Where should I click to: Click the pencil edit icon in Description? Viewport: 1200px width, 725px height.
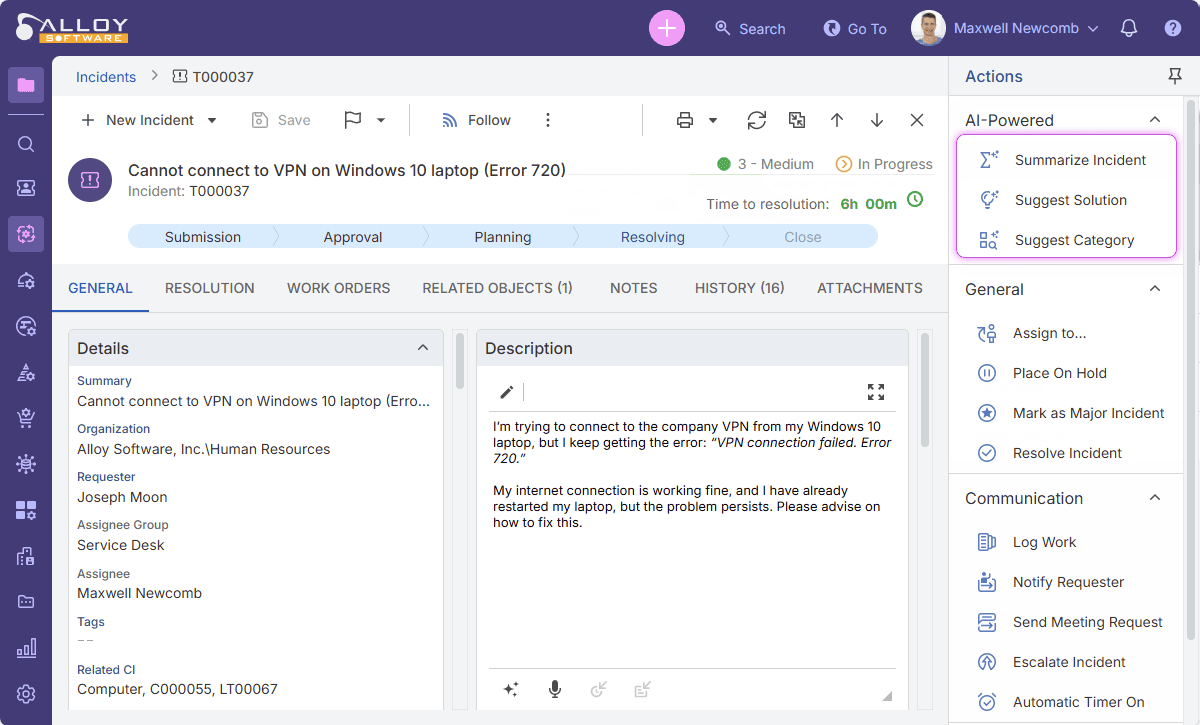point(507,392)
